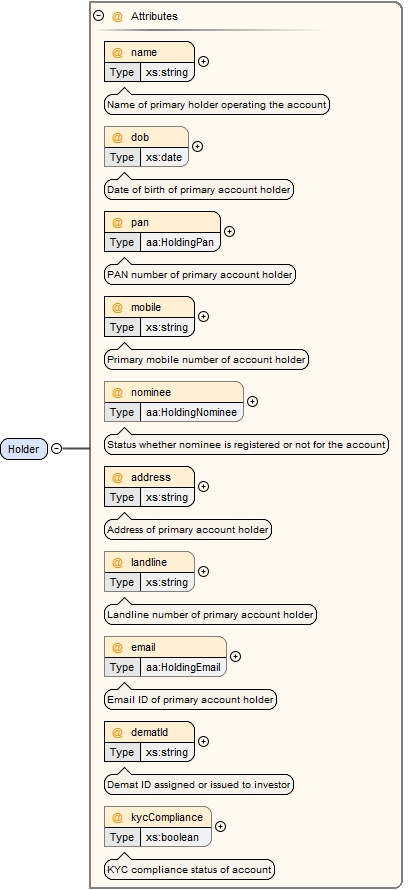Select the Holder element box
This screenshot has width=420, height=890.
(24, 449)
